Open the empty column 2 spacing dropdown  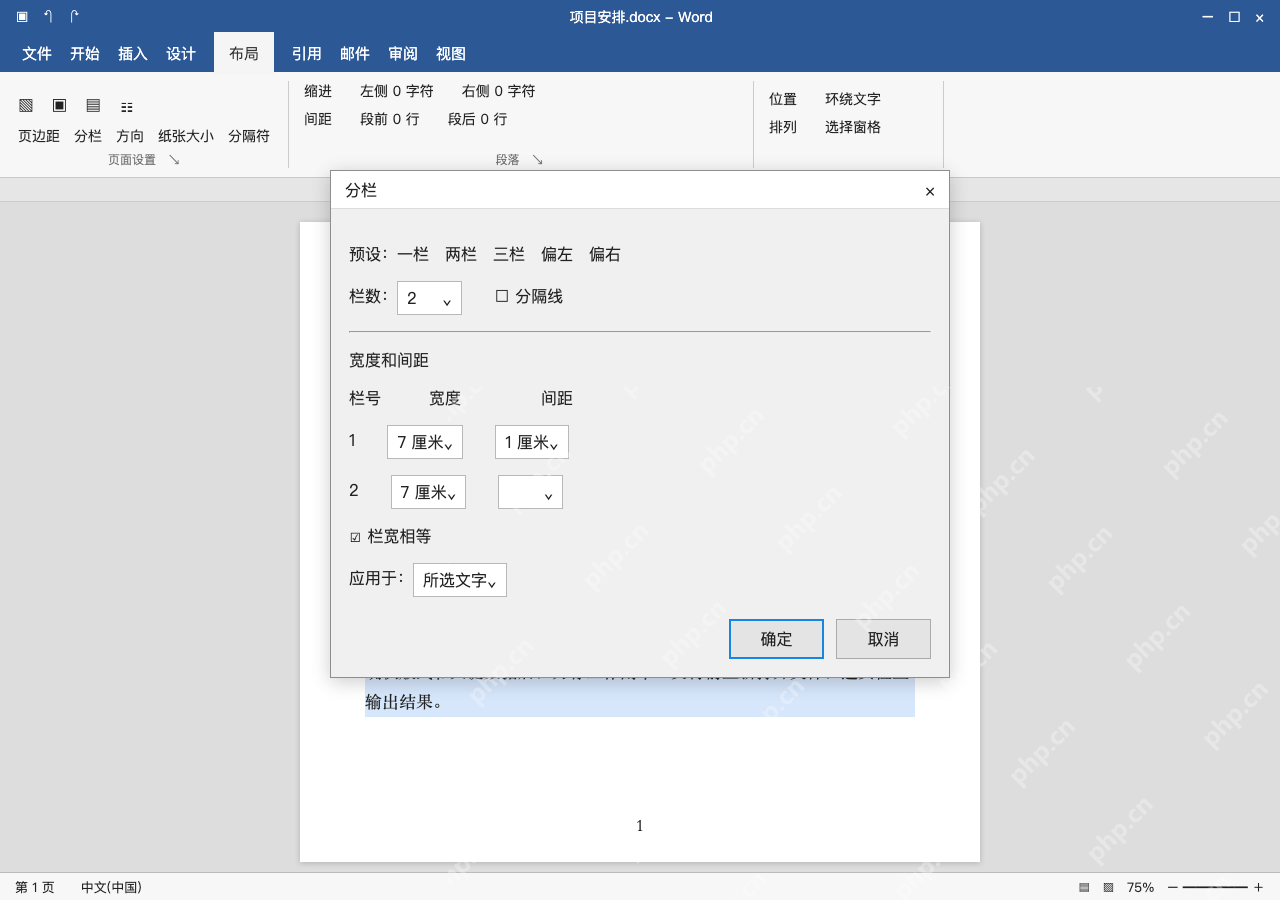(530, 492)
